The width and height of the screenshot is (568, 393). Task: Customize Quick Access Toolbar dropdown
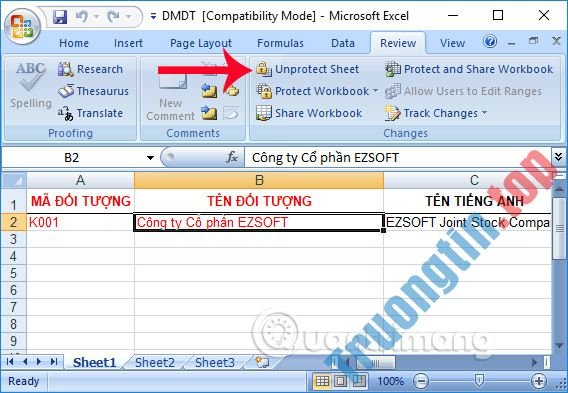pos(153,17)
